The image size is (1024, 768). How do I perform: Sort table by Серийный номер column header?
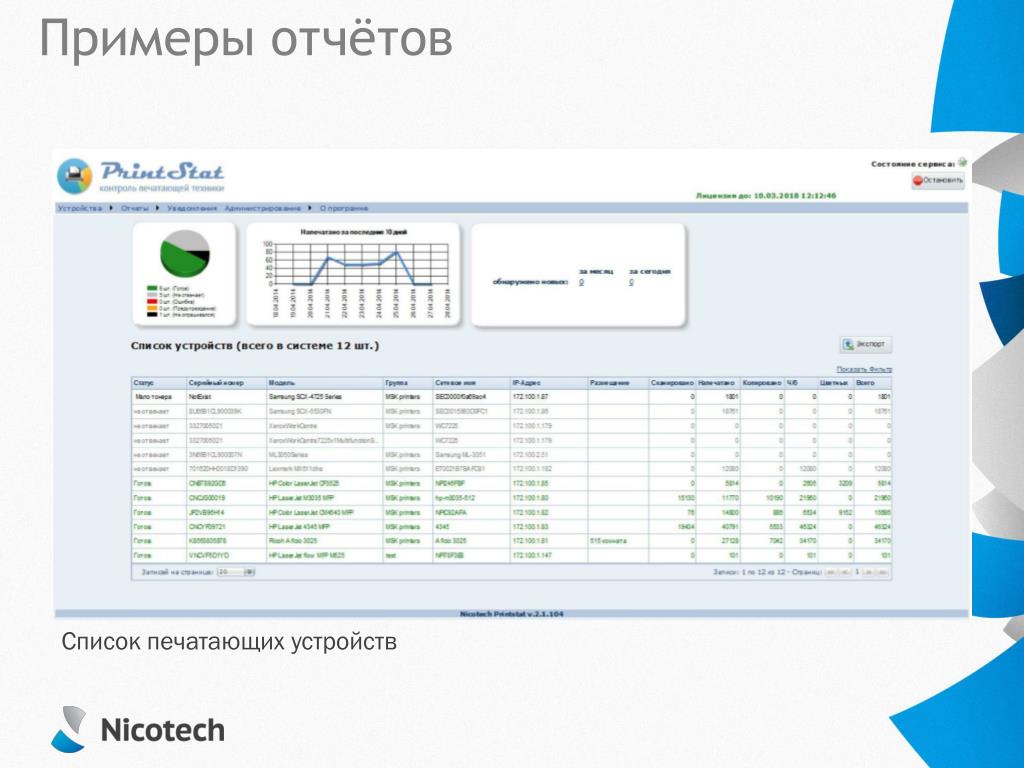click(x=226, y=383)
